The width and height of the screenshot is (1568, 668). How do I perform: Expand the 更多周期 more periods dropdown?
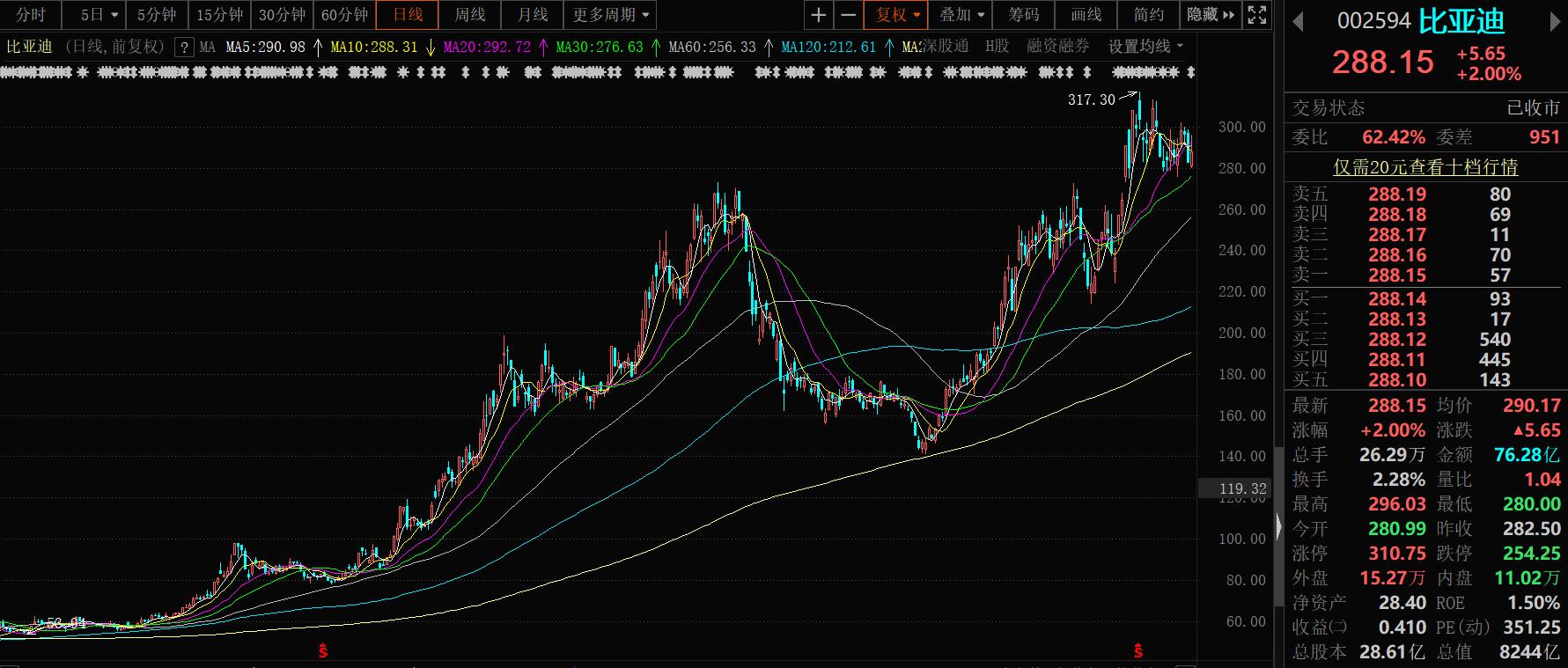[x=610, y=15]
